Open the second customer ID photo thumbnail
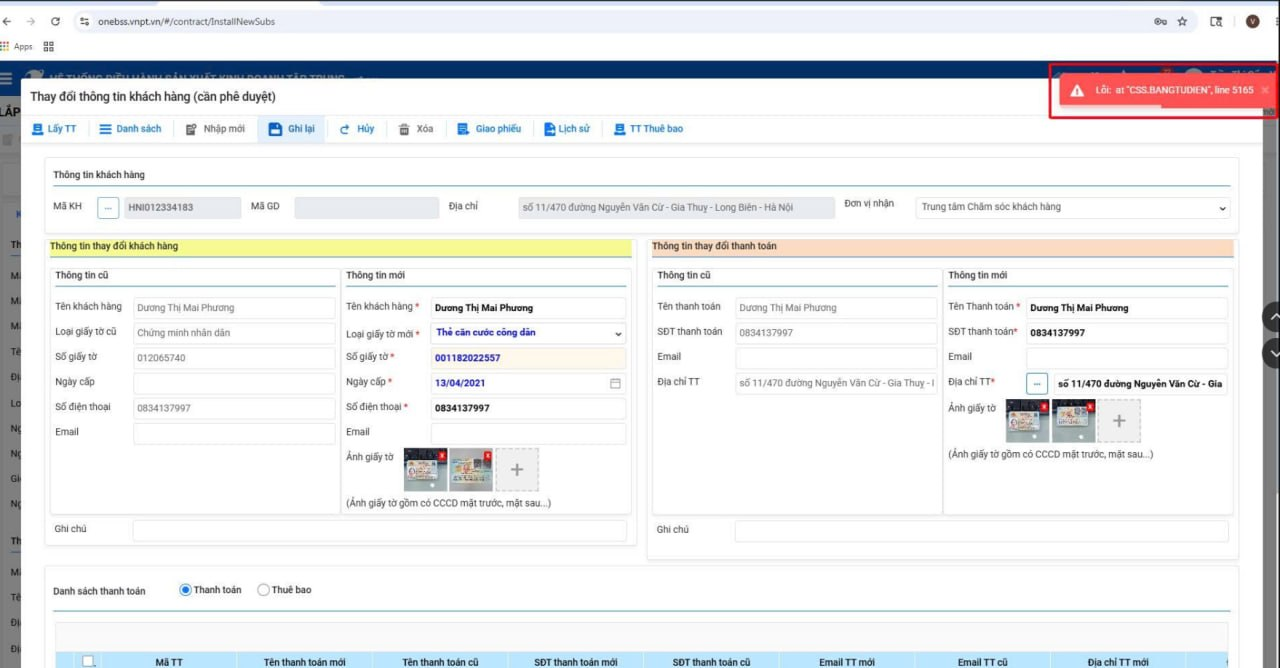 pos(471,470)
